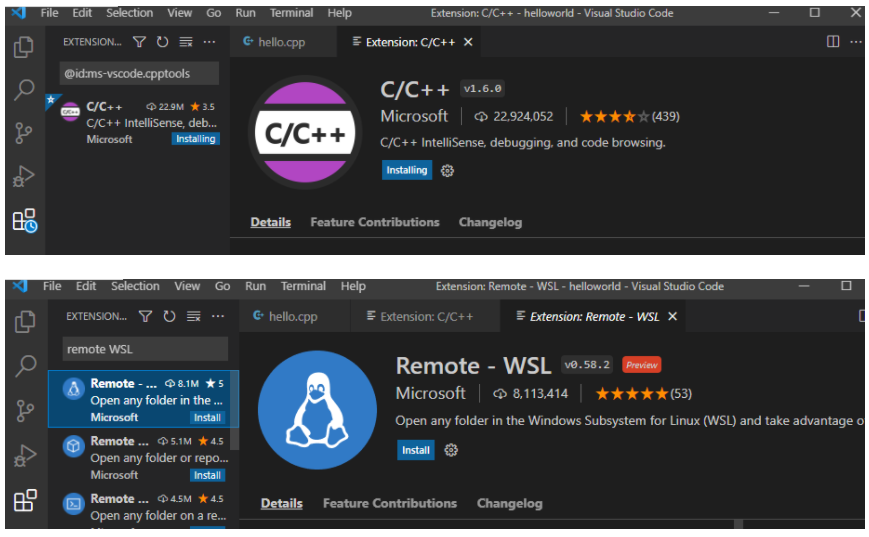This screenshot has width=869, height=537.
Task: Switch to hello.cpp tab in bottom window
Action: [294, 316]
